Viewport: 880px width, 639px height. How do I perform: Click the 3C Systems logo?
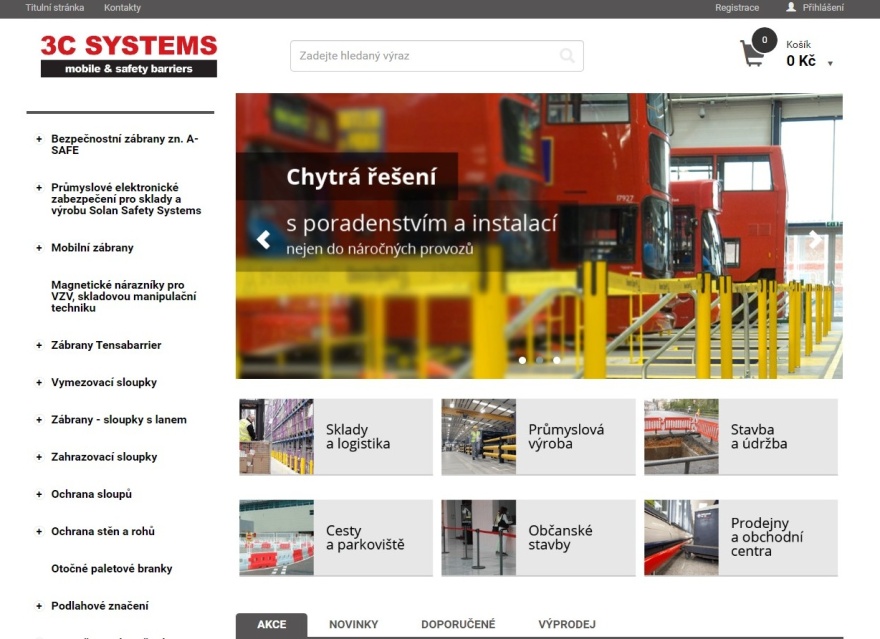[129, 56]
